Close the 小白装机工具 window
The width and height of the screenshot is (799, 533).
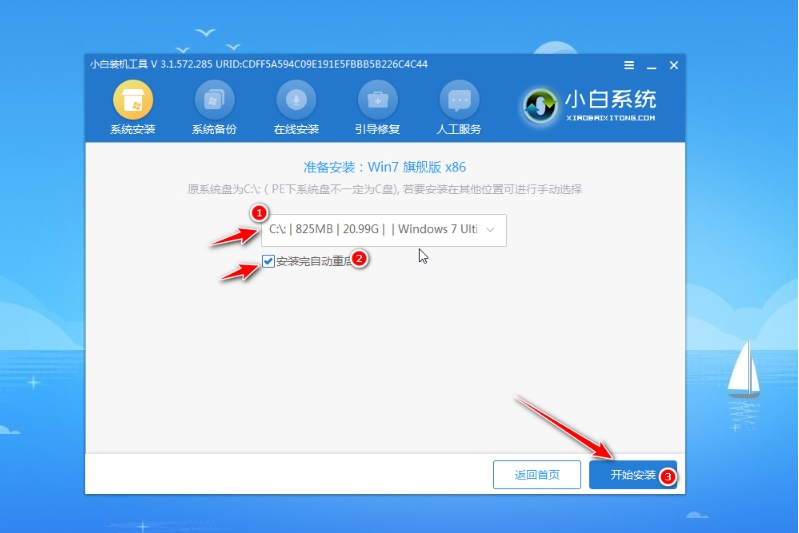[x=673, y=65]
